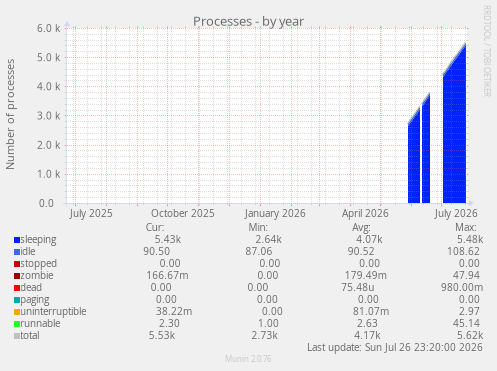Viewport: 497px width, 371px height.
Task: Select the 'runnable' legend label
Action: coord(40,323)
